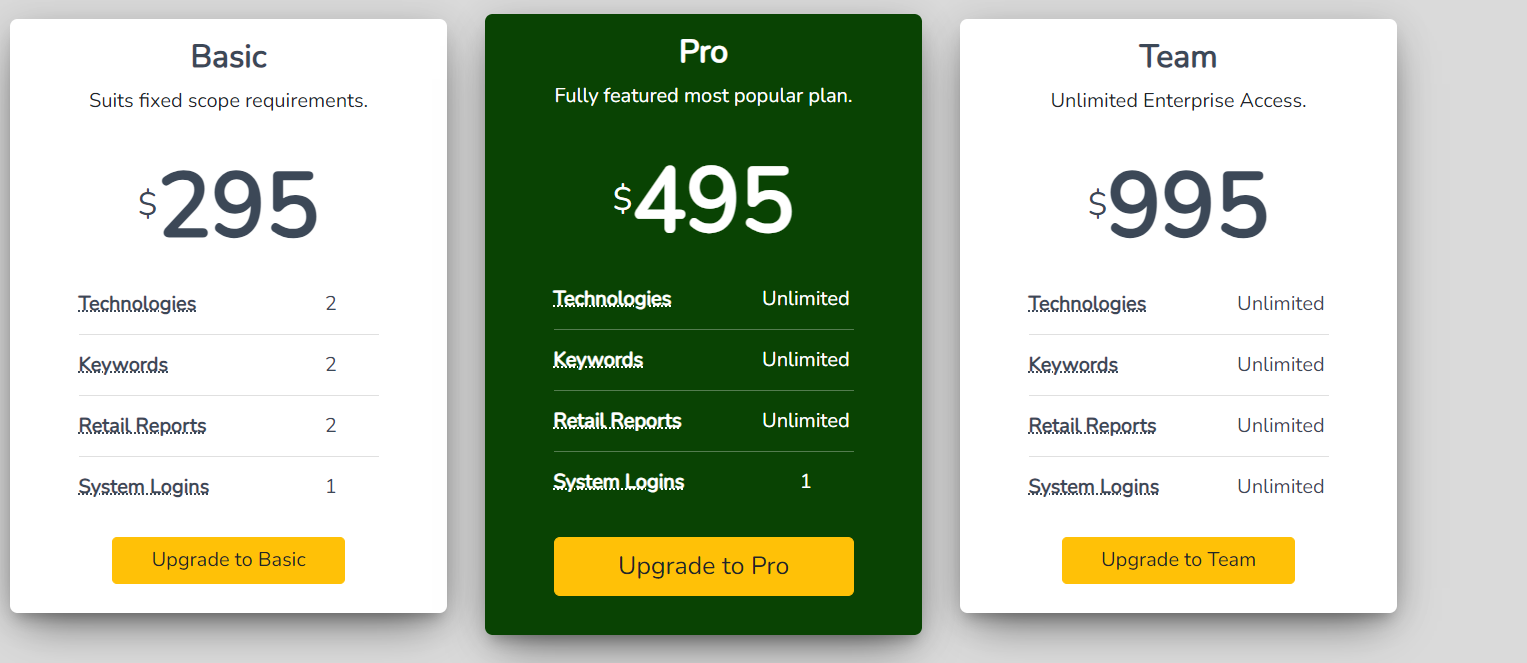Screen dimensions: 1527x663
Task: Click Keywords label in Team plan
Action: 1074,365
